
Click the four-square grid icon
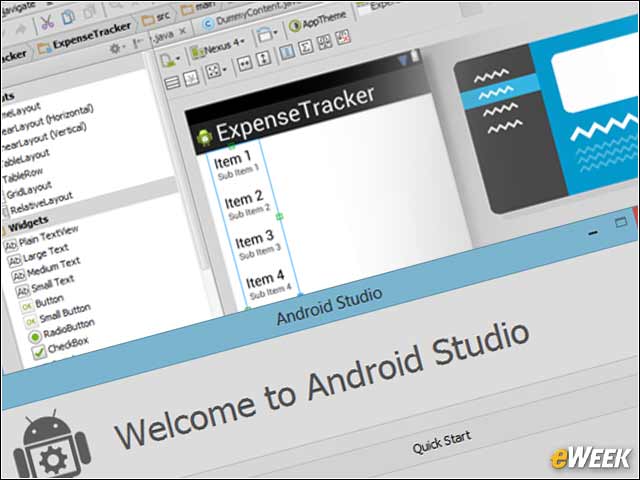[324, 42]
